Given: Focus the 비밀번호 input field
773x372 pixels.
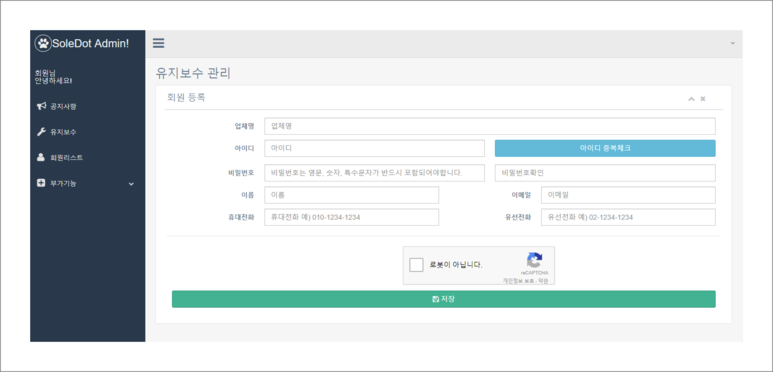Looking at the screenshot, I should (375, 173).
